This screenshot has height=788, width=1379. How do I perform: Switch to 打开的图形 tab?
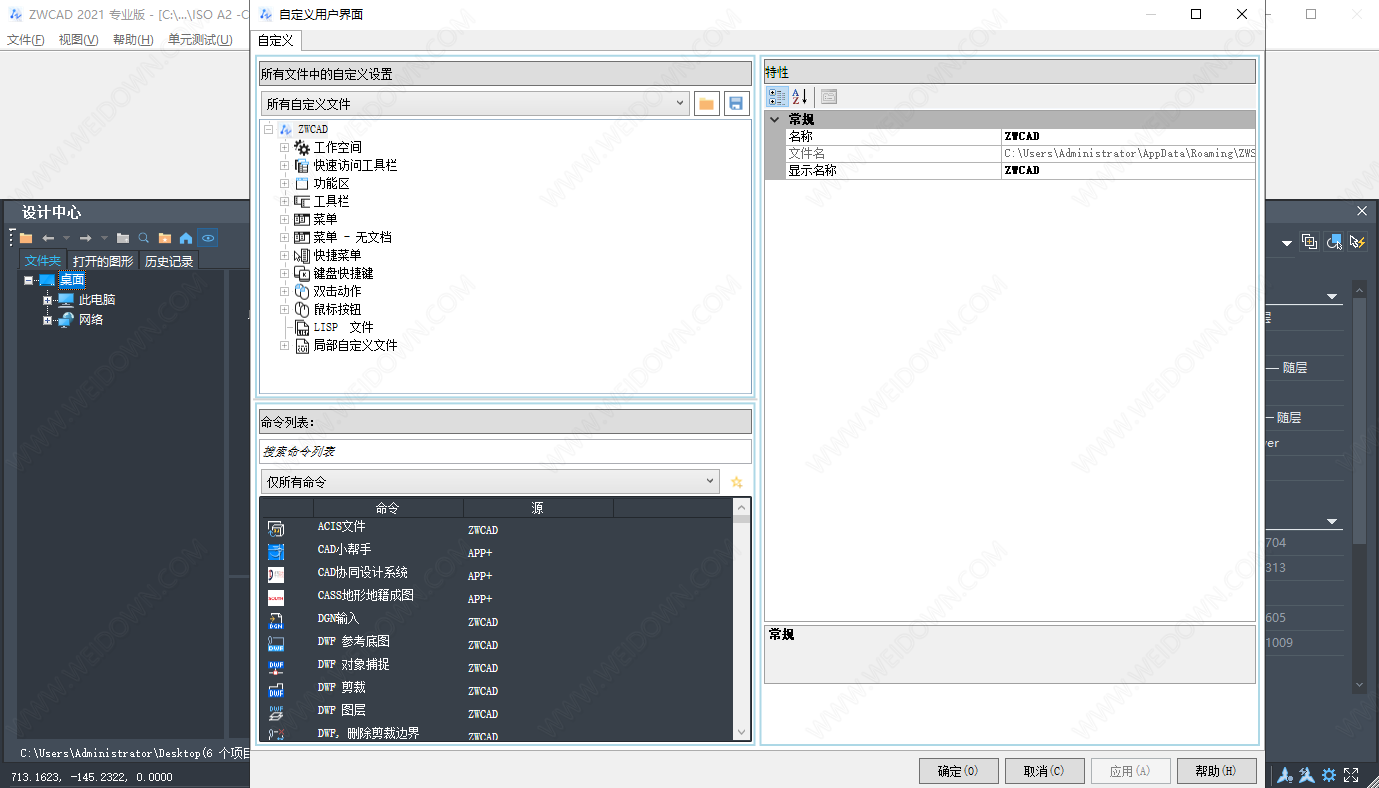click(x=103, y=261)
